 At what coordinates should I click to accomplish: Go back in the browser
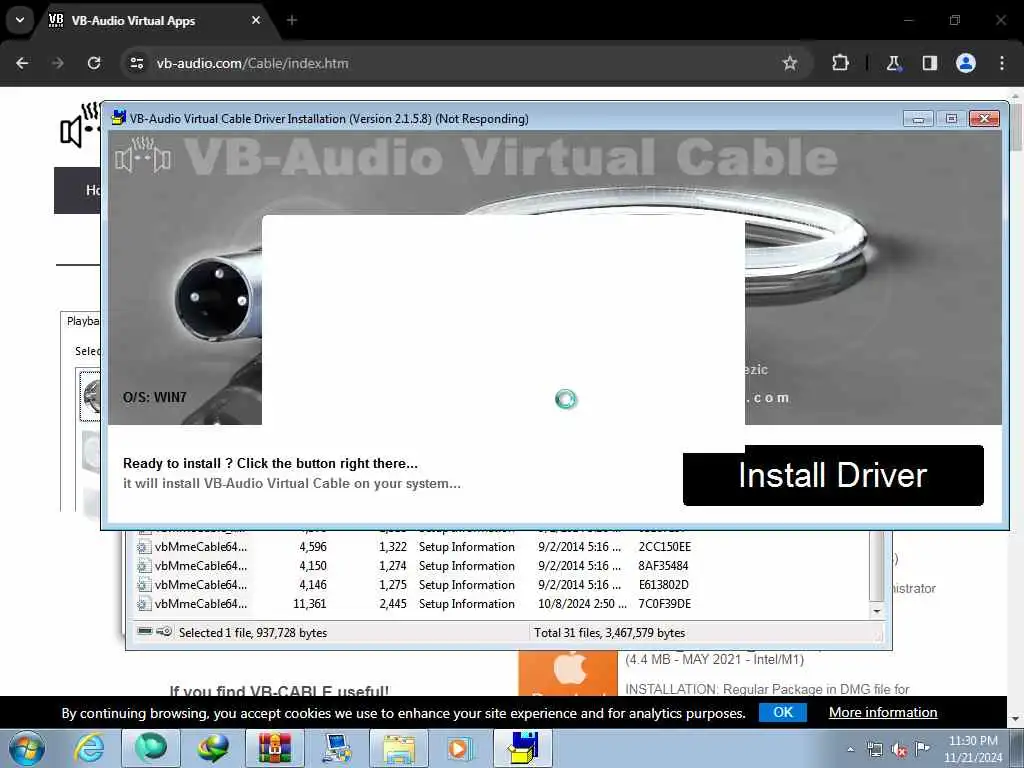(22, 63)
